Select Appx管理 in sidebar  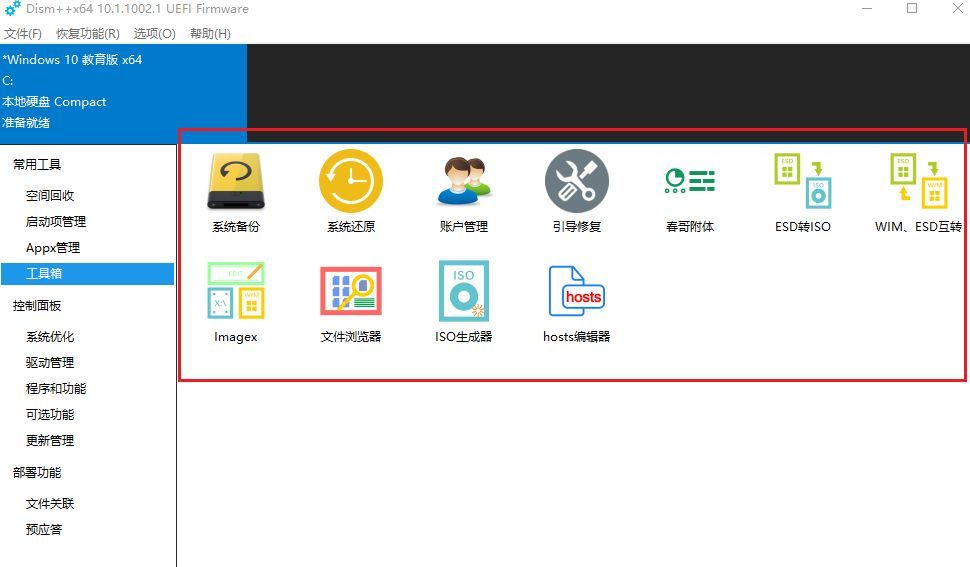click(x=53, y=248)
